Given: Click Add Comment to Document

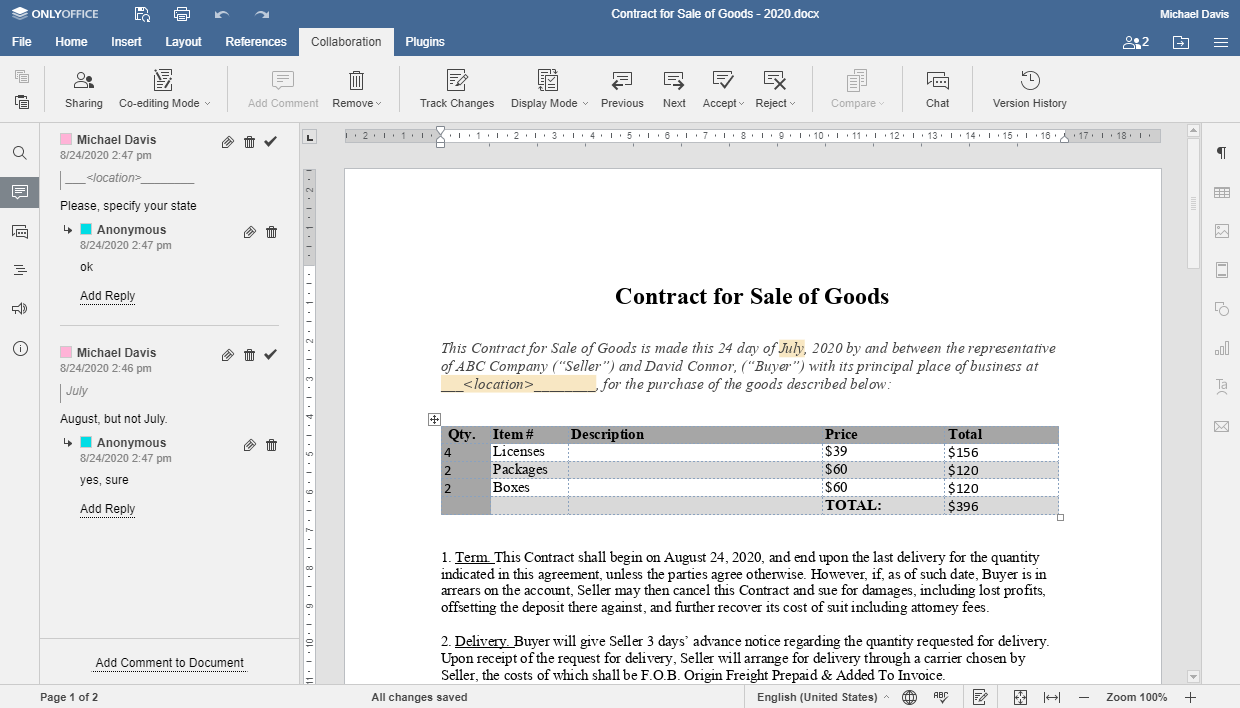Looking at the screenshot, I should 169,662.
